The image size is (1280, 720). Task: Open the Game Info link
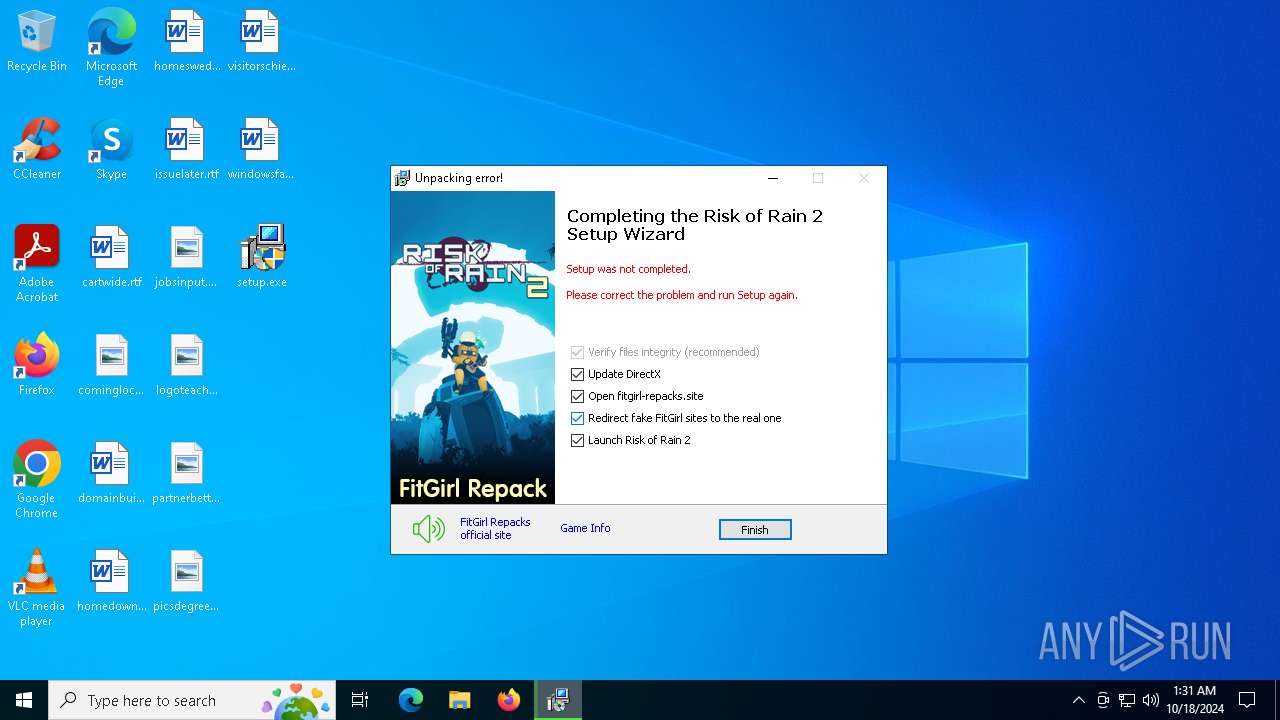coord(585,528)
